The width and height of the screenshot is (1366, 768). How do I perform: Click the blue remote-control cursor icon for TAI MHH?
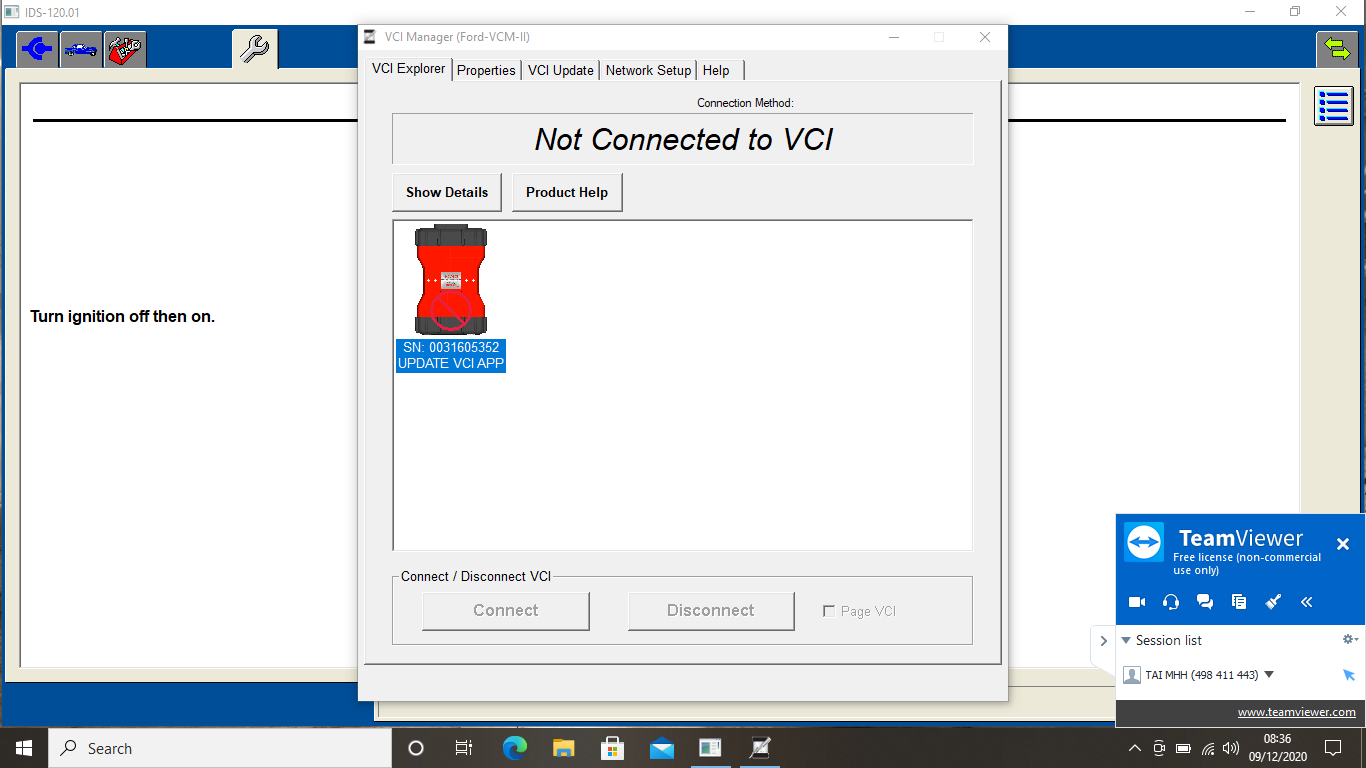click(1349, 675)
